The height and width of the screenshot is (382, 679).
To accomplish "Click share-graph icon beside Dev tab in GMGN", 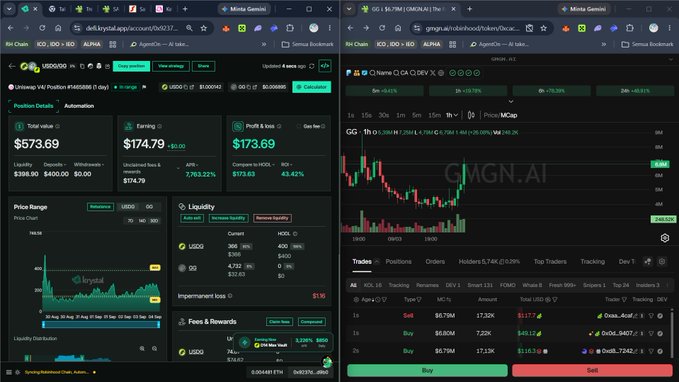I will click(648, 262).
